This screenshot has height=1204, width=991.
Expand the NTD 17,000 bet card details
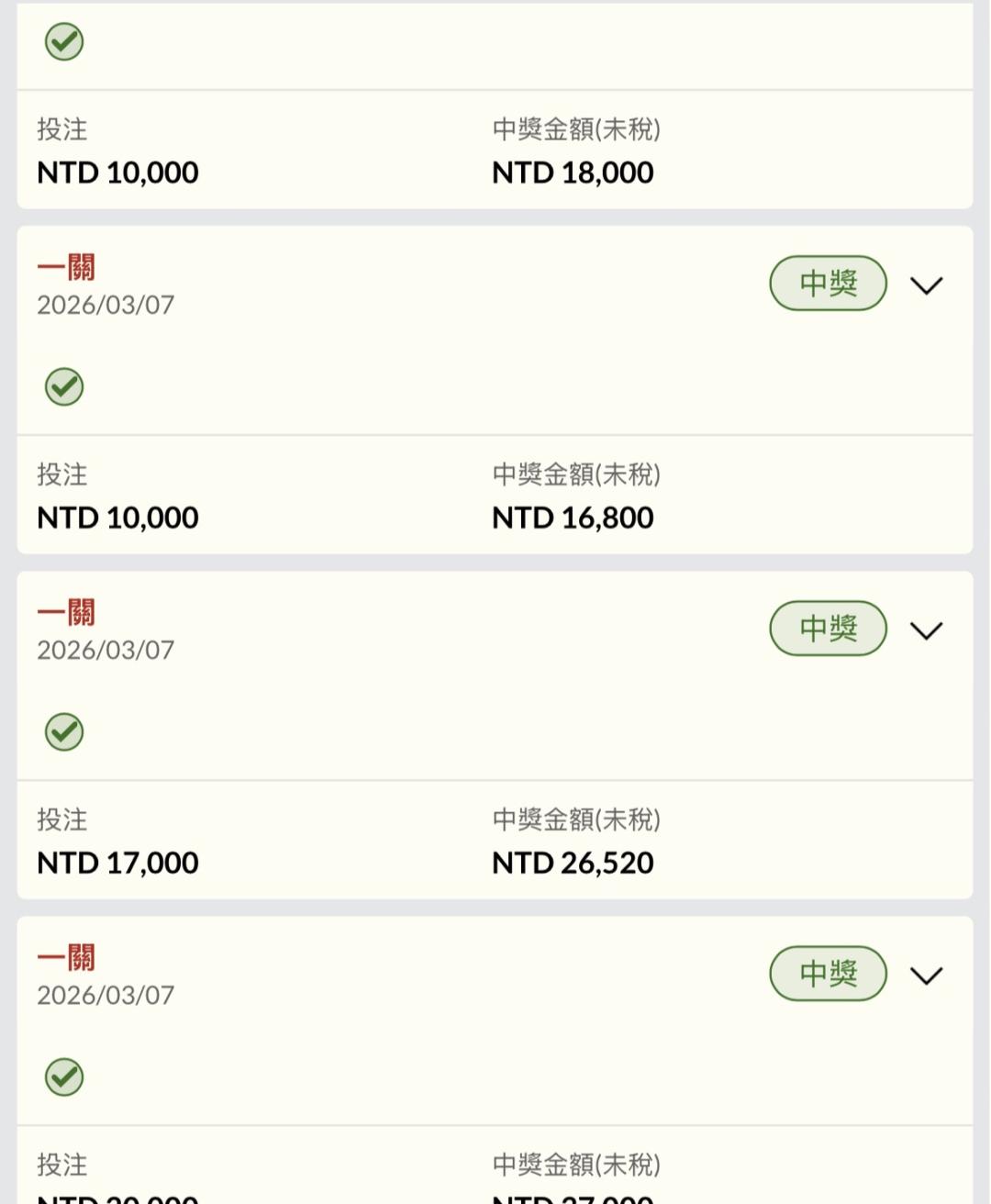(926, 630)
